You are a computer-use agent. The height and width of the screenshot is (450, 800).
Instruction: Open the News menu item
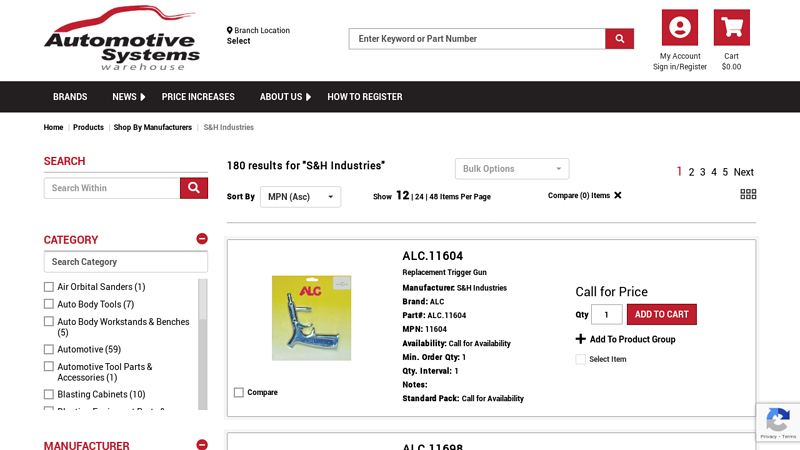click(124, 97)
